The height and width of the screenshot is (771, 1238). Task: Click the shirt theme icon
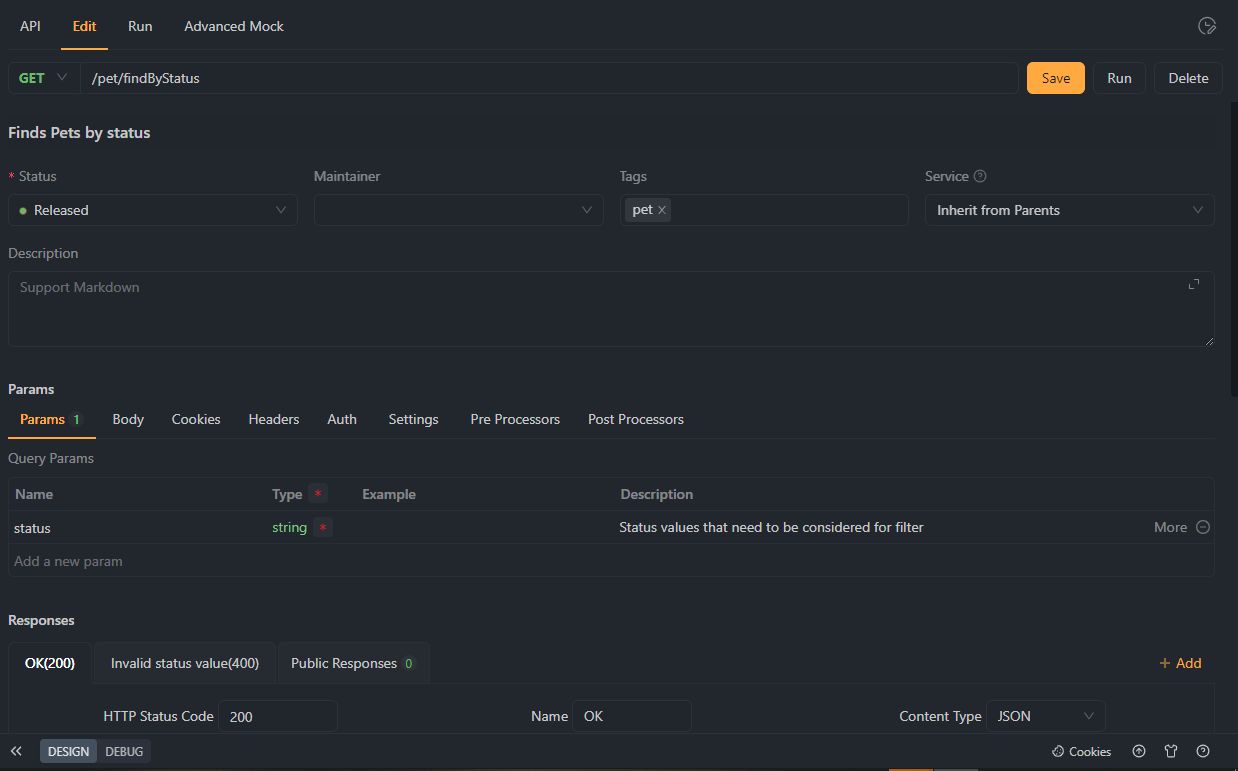click(1171, 751)
